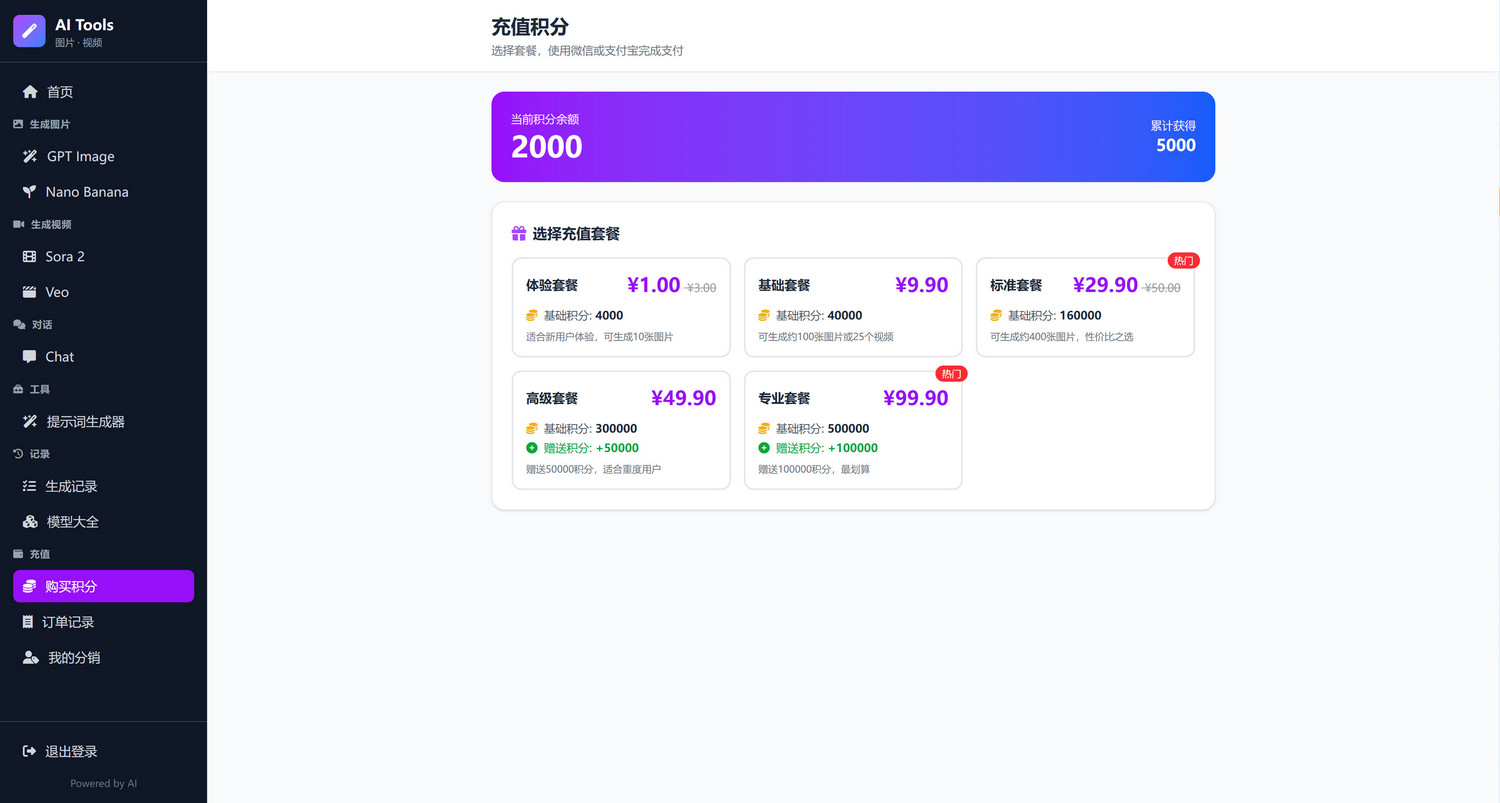1500x803 pixels.
Task: Click the sprout icon for Nano Banana
Action: (x=30, y=192)
